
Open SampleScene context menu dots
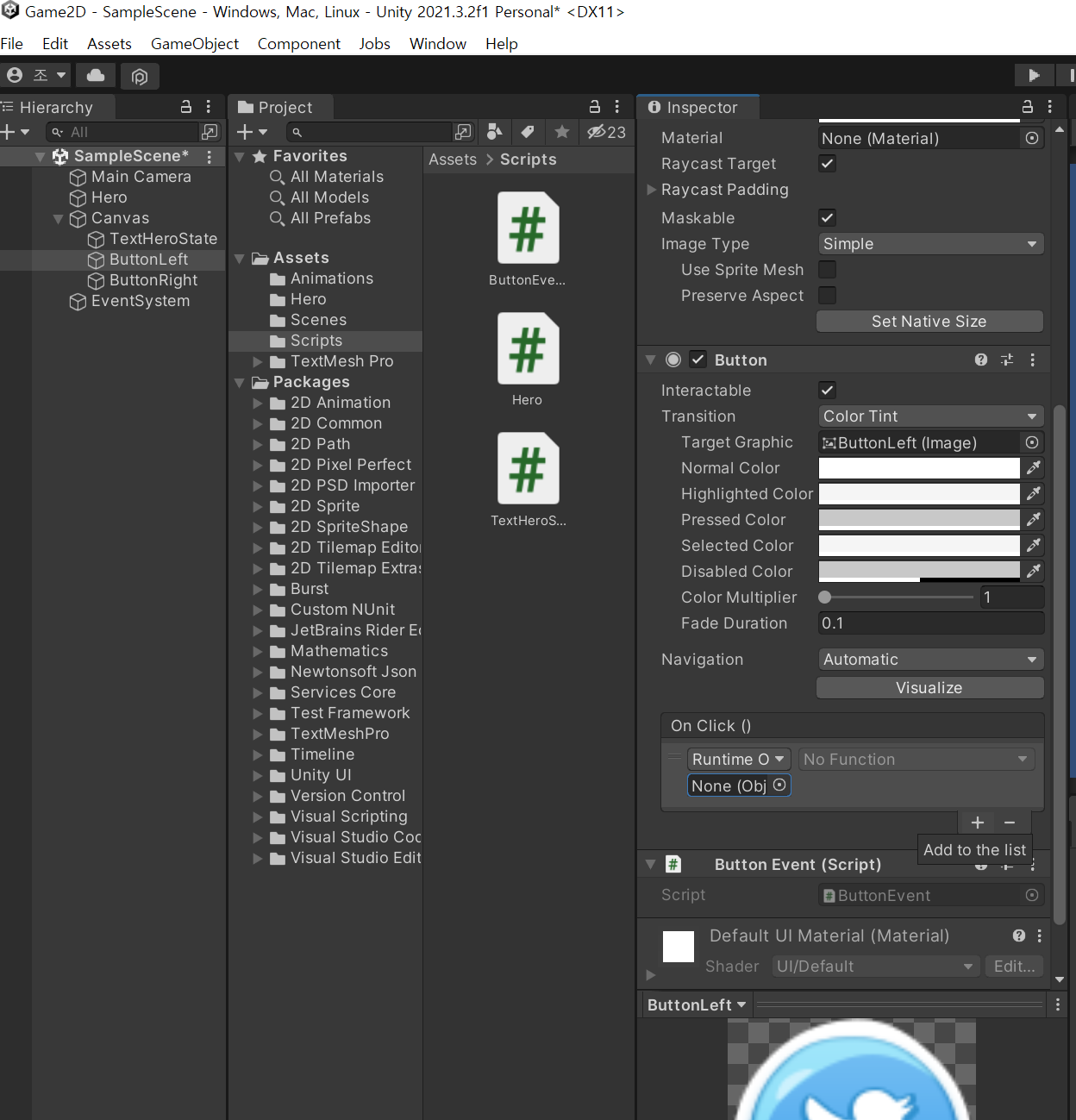pyautogui.click(x=210, y=156)
